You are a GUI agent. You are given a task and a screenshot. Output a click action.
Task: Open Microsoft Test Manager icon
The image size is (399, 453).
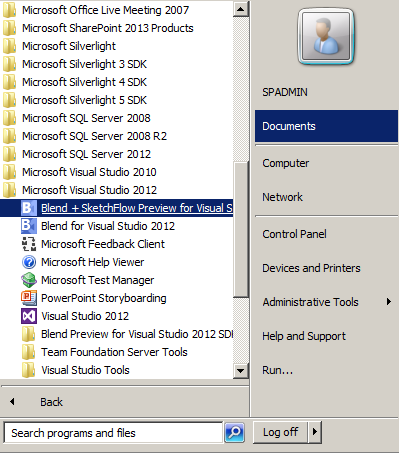[x=29, y=280]
